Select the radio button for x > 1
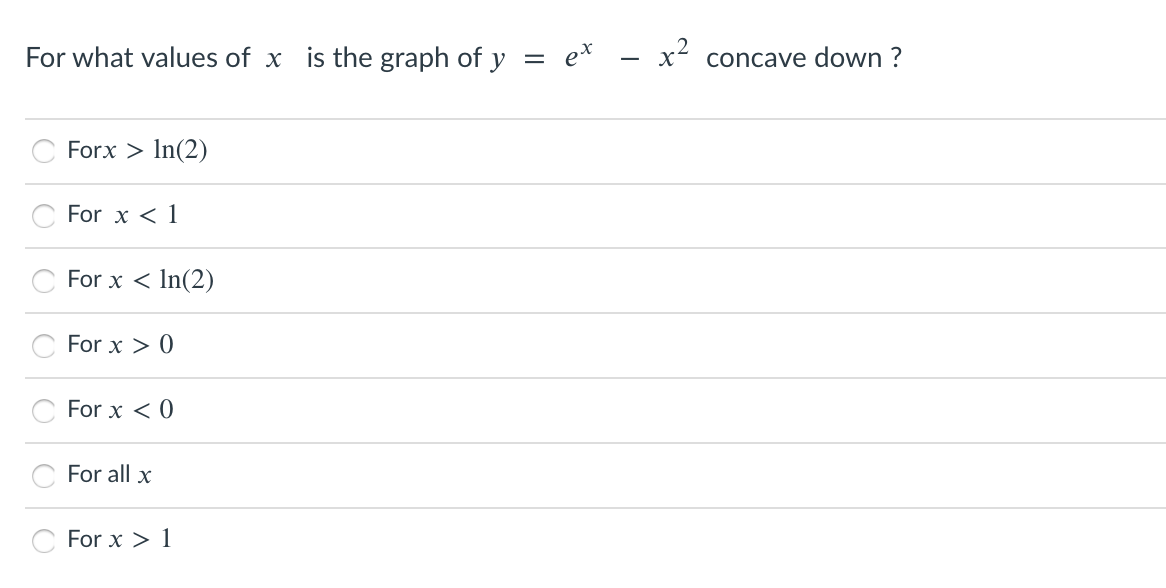The height and width of the screenshot is (588, 1166). pos(43,540)
